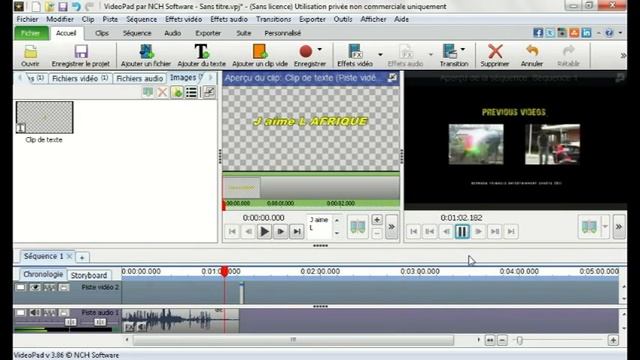Mute Piste audio 1 speaker toggle

tap(35, 313)
